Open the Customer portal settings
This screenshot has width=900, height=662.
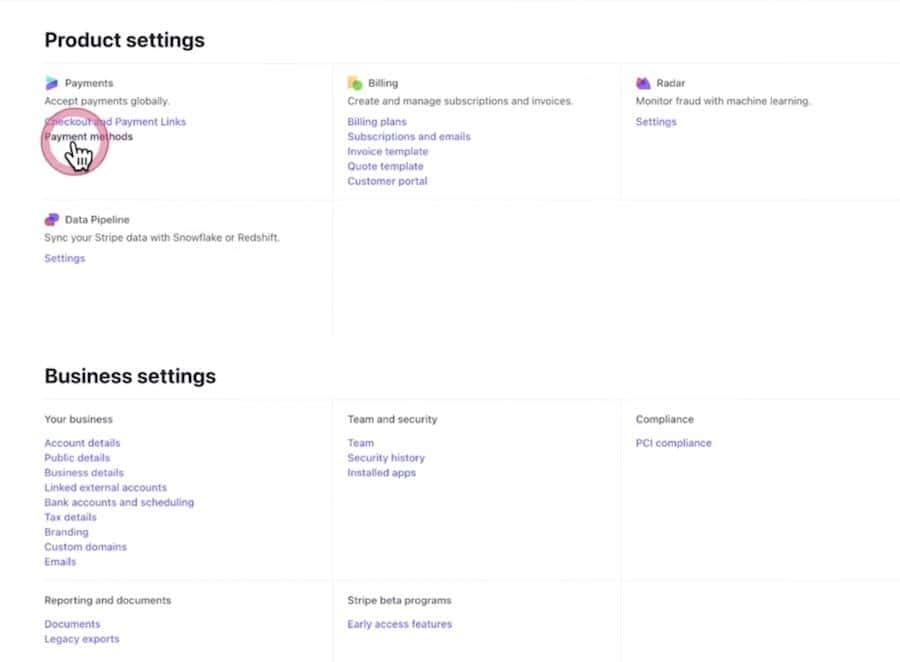tap(389, 181)
